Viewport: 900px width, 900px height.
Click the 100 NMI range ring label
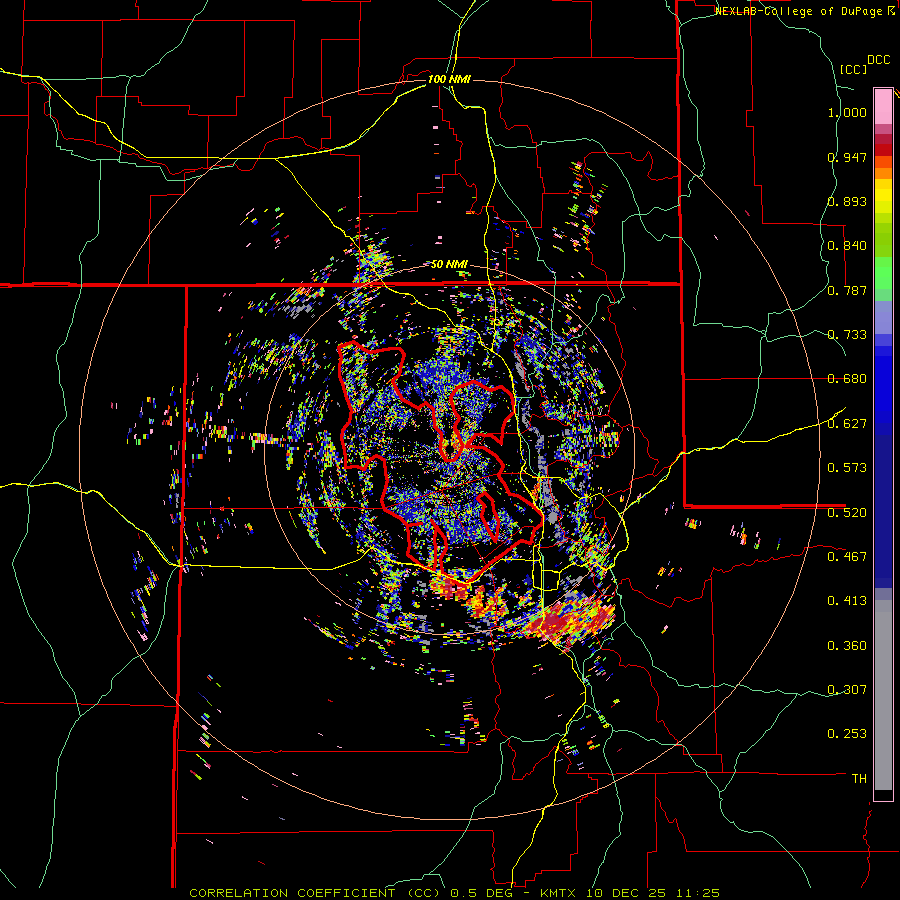tap(449, 79)
